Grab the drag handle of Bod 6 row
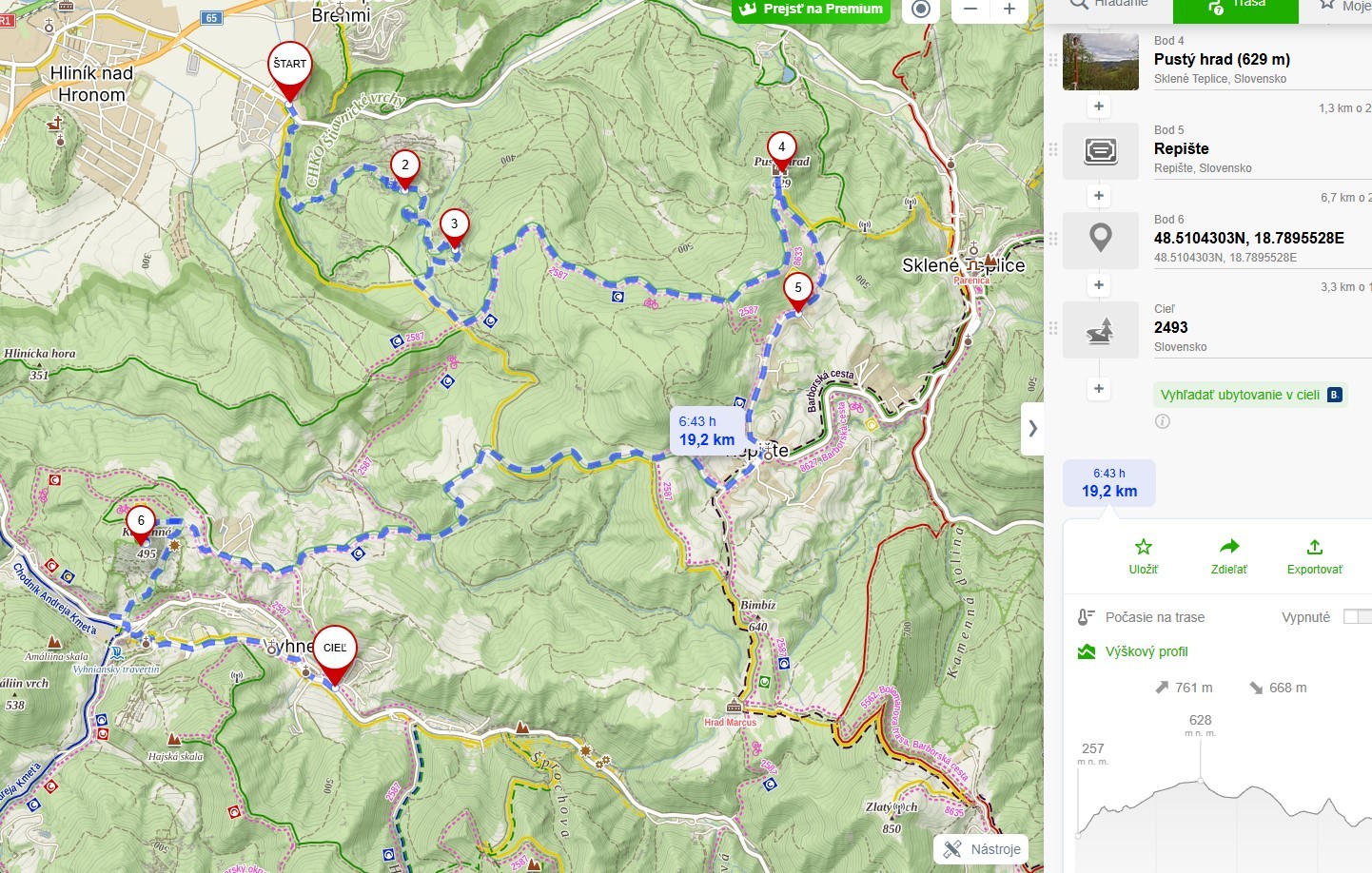Screen dimensions: 1372x873 point(1053,239)
